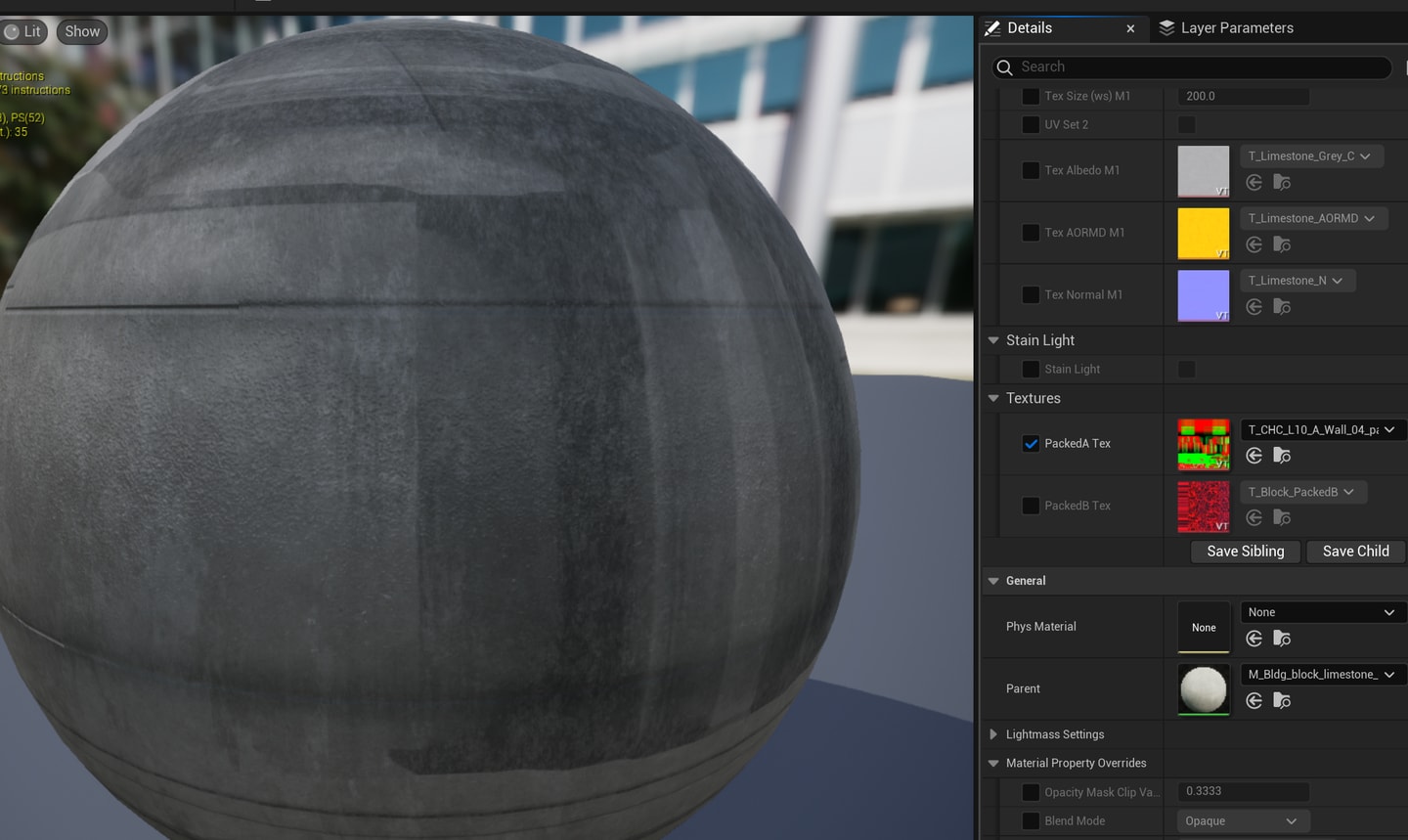Viewport: 1408px width, 840px height.
Task: Click the Tex Albedo M1 grey thumbnail
Action: (x=1204, y=172)
